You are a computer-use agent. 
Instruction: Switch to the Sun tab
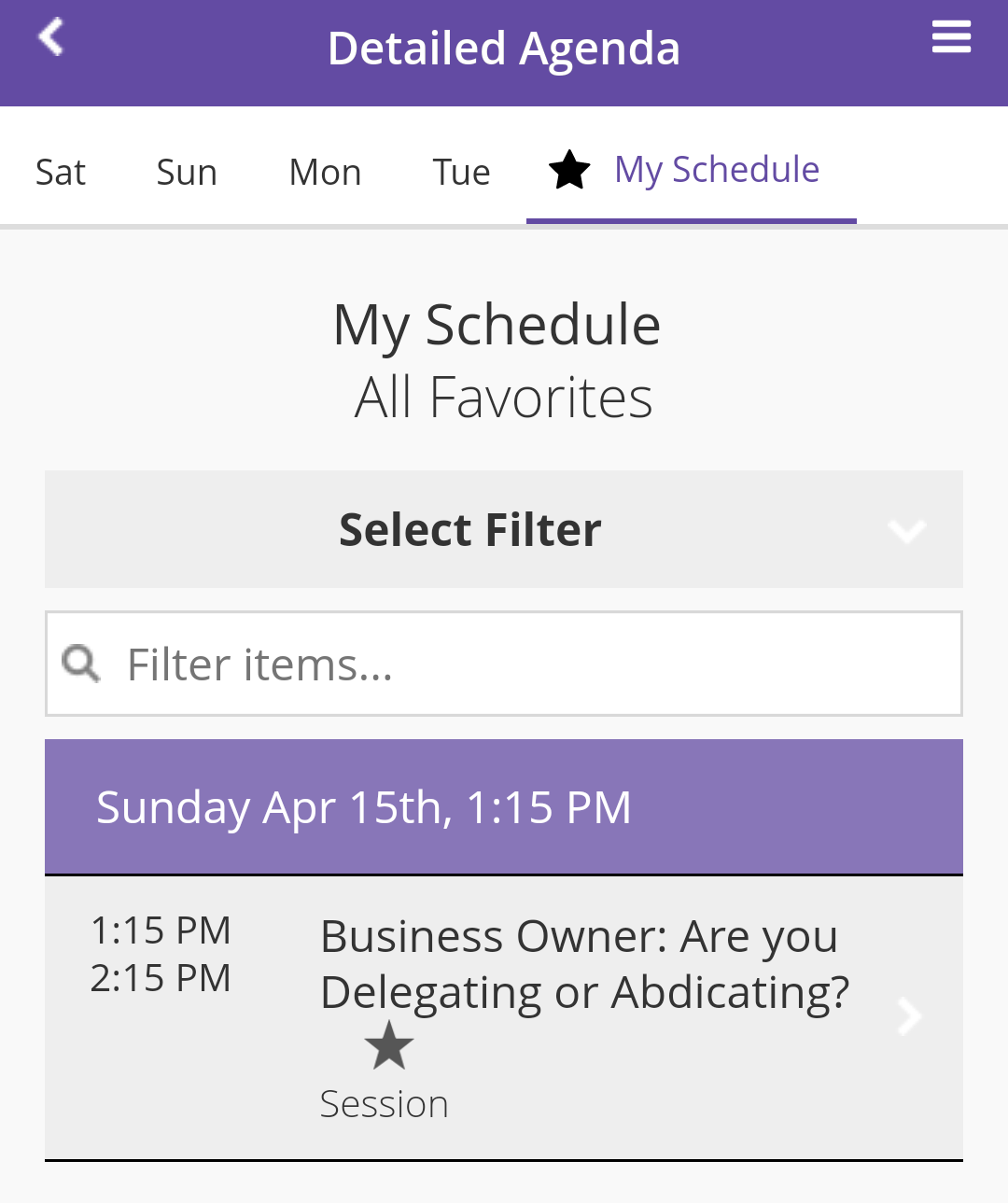pos(187,173)
